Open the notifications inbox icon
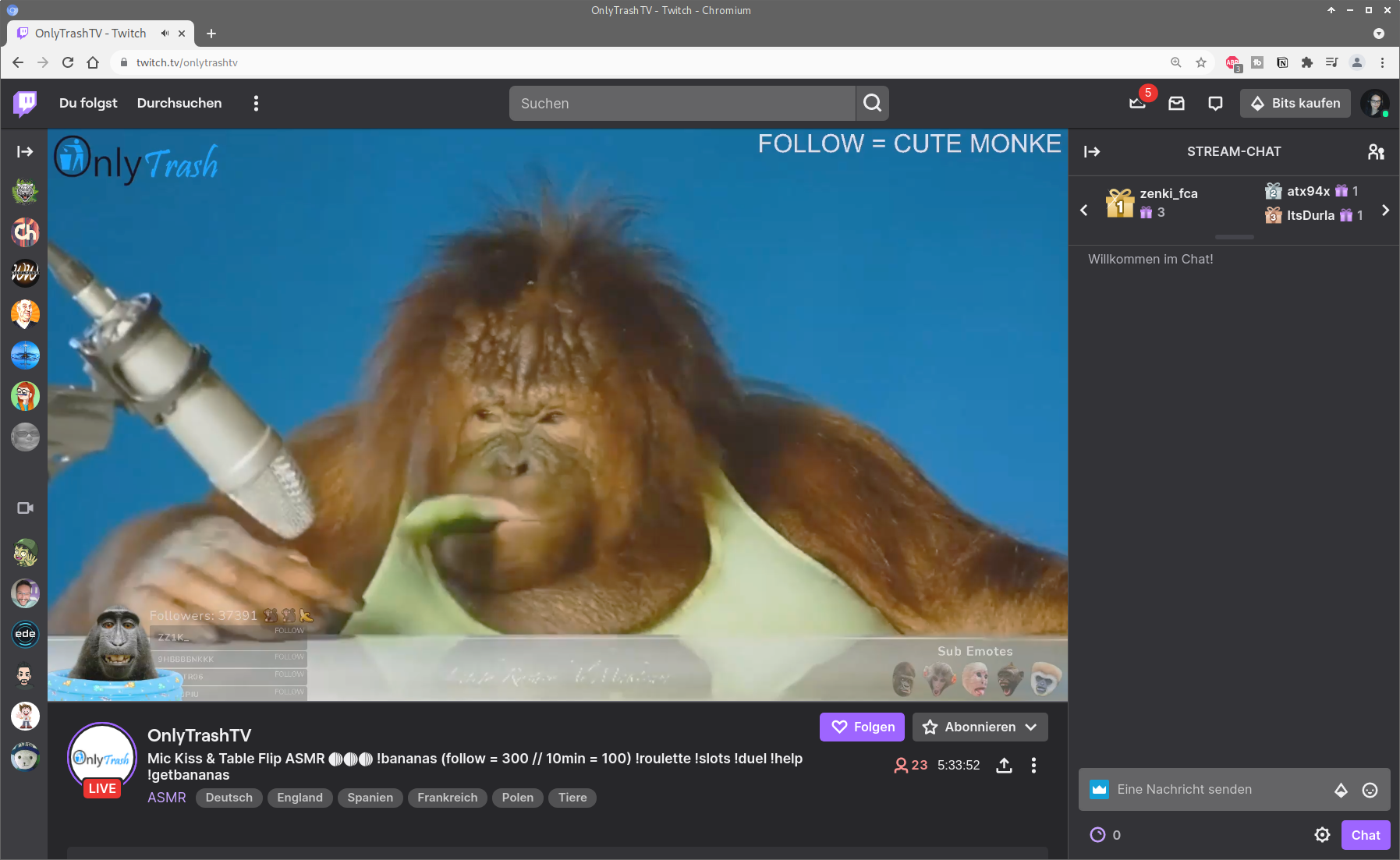1400x860 pixels. 1176,103
